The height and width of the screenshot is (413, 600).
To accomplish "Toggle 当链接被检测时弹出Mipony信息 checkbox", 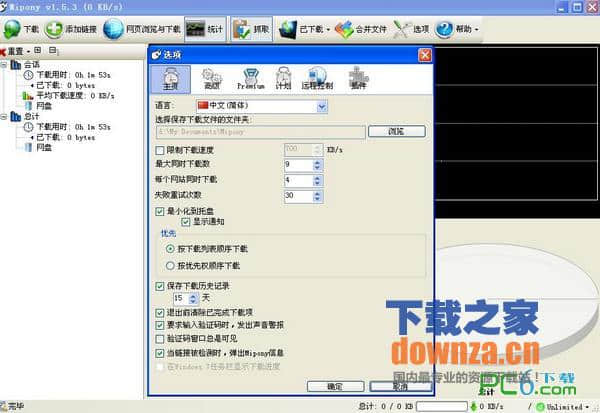I will [160, 353].
